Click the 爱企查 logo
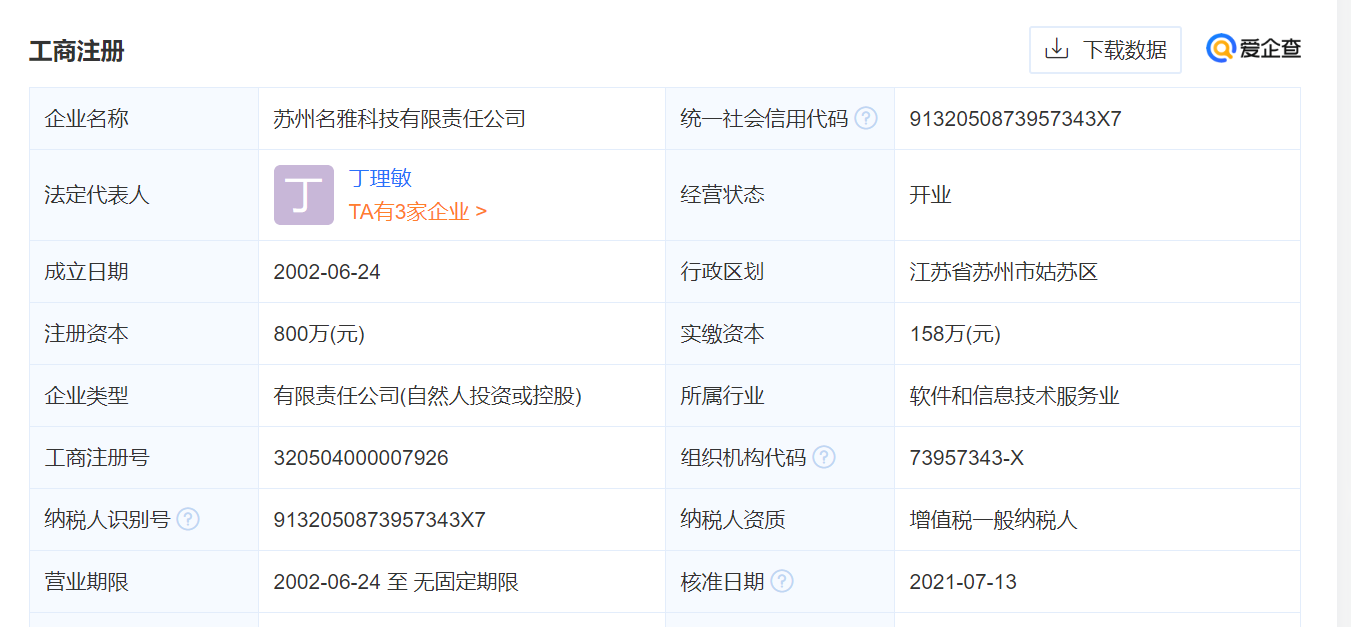Viewport: 1351px width, 627px height. (x=1254, y=48)
